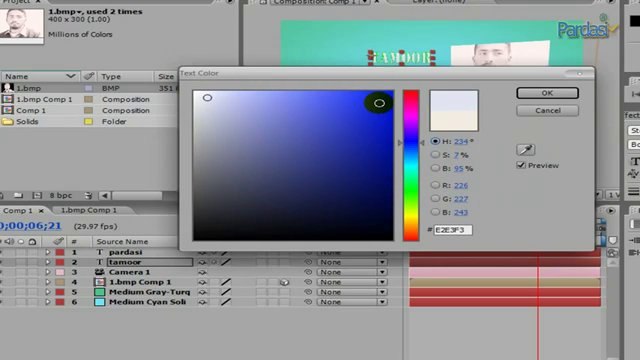The height and width of the screenshot is (360, 640).
Task: Select the S saturation radio button
Action: pos(435,155)
